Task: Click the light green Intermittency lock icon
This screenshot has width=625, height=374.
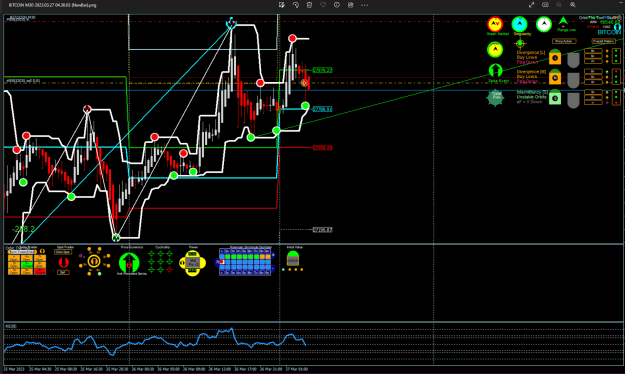Action: tap(555, 97)
